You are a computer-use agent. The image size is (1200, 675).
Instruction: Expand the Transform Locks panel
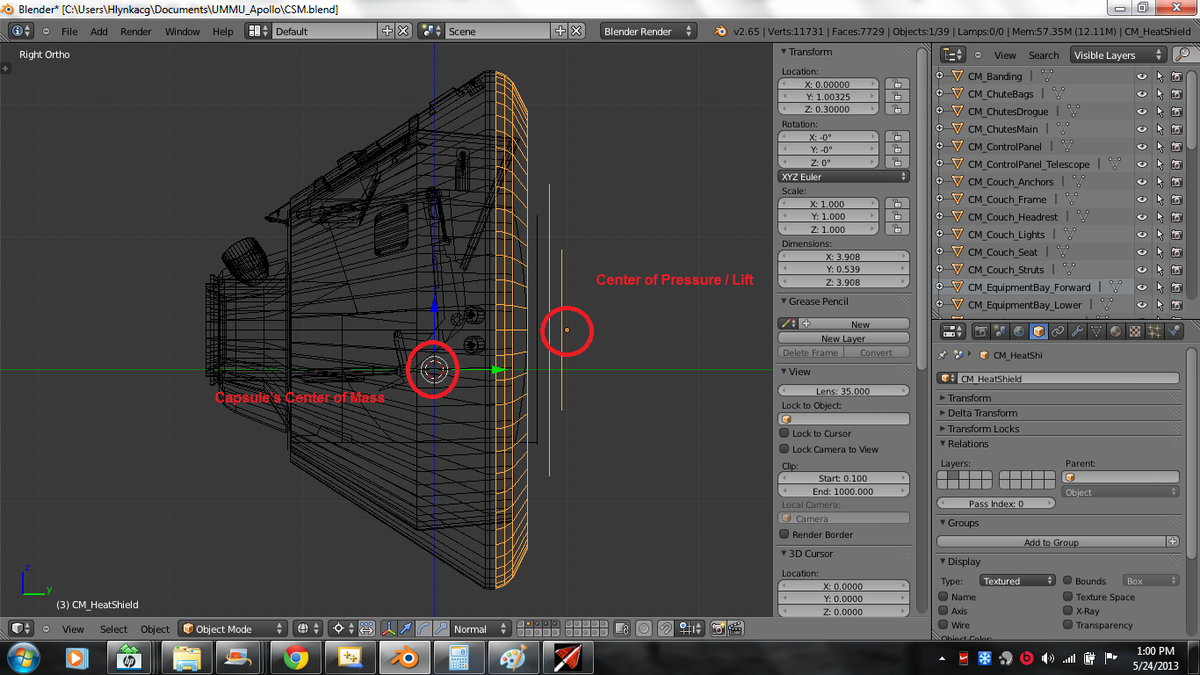[x=983, y=429]
